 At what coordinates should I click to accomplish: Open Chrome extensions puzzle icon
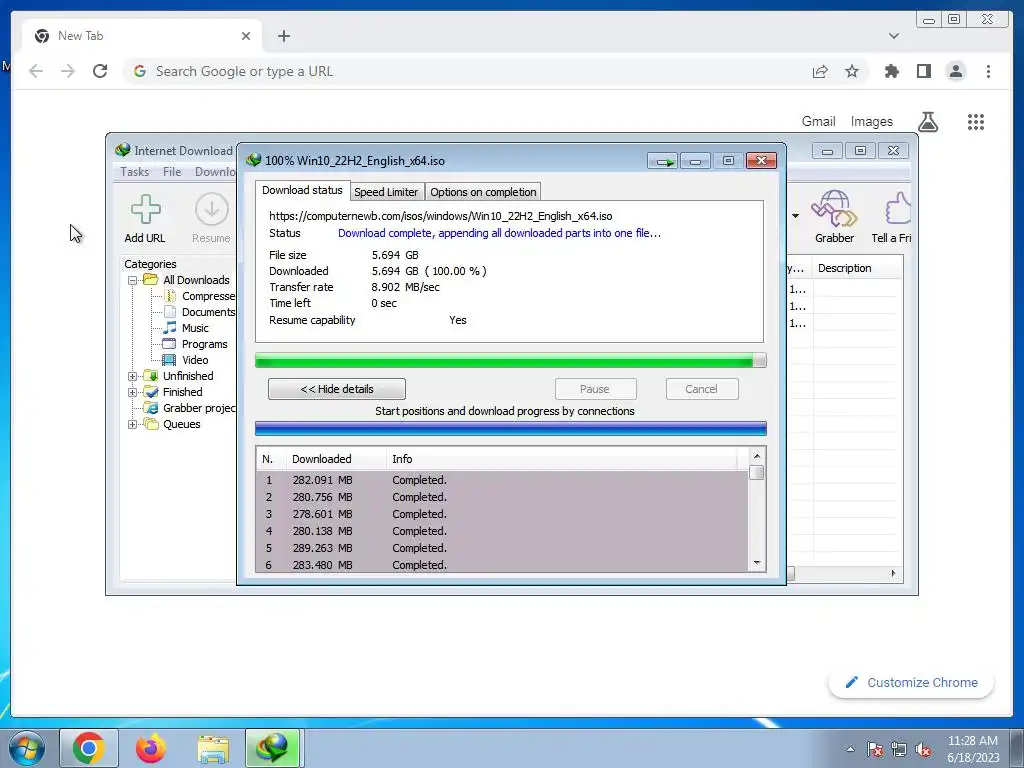[x=891, y=71]
